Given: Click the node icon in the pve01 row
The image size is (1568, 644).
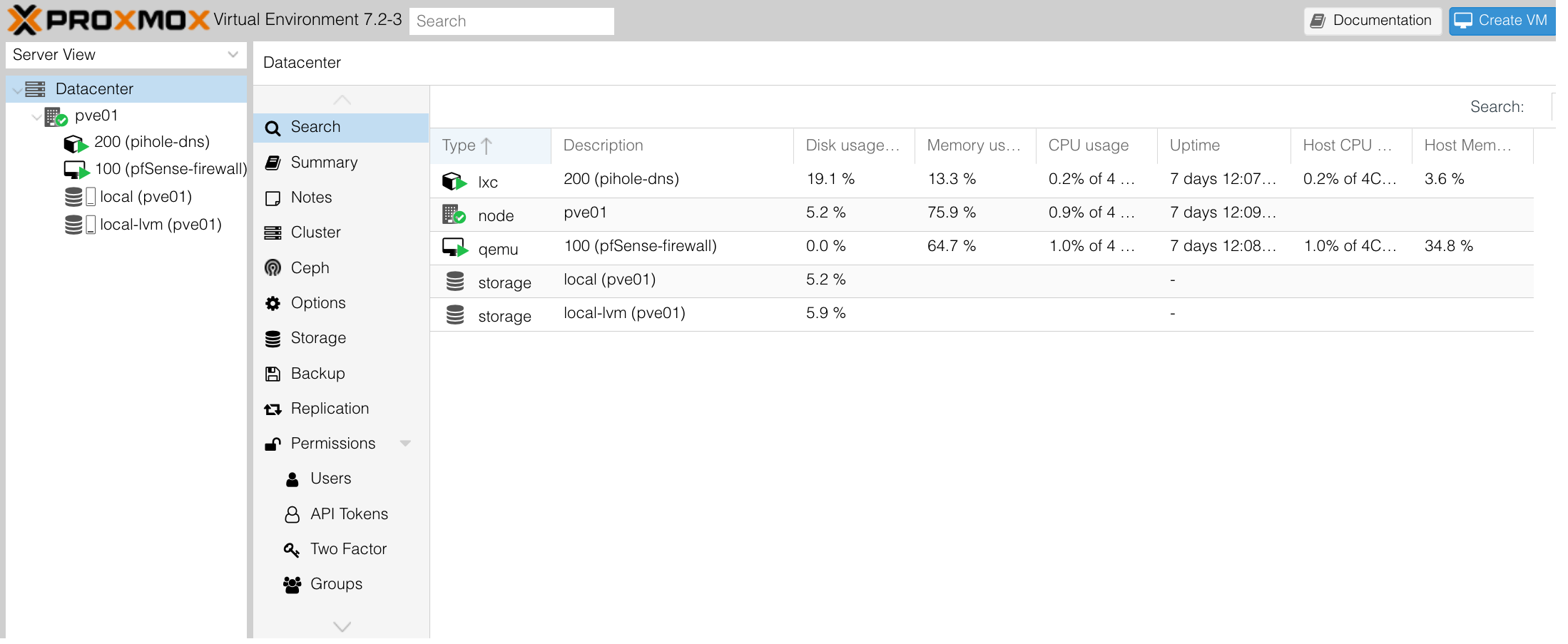Looking at the screenshot, I should point(454,214).
